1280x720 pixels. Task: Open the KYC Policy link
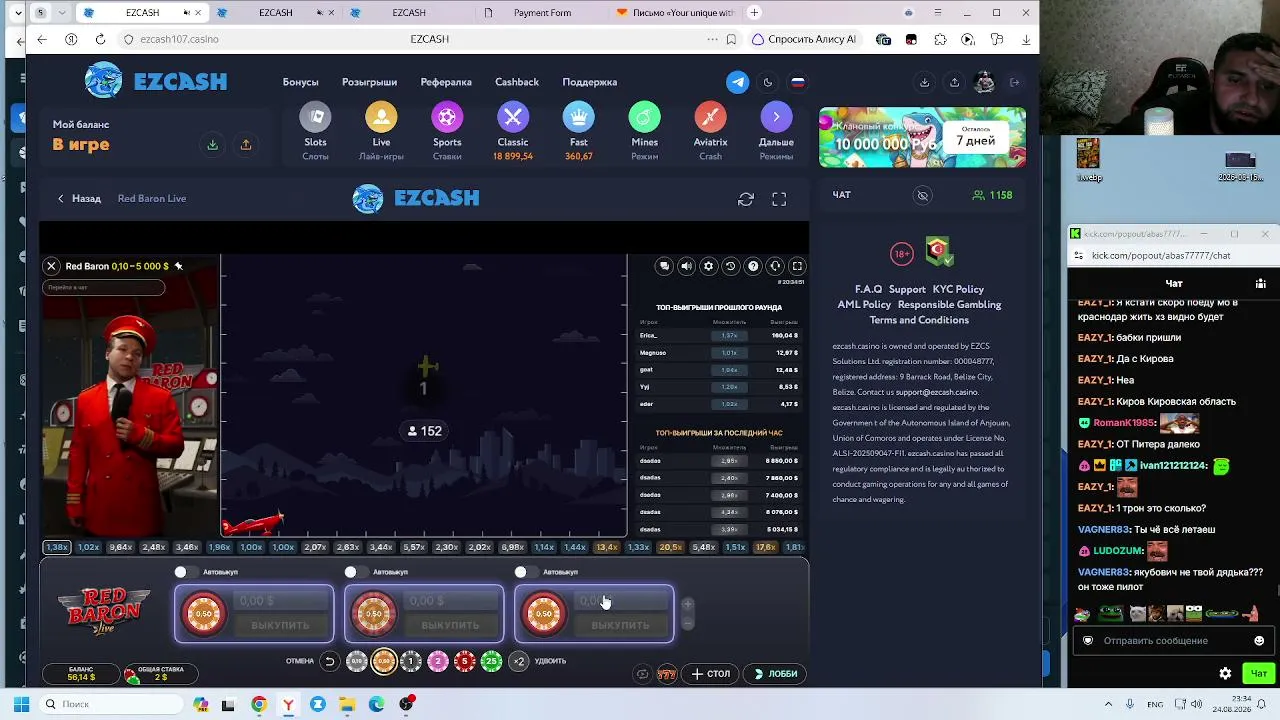point(958,289)
